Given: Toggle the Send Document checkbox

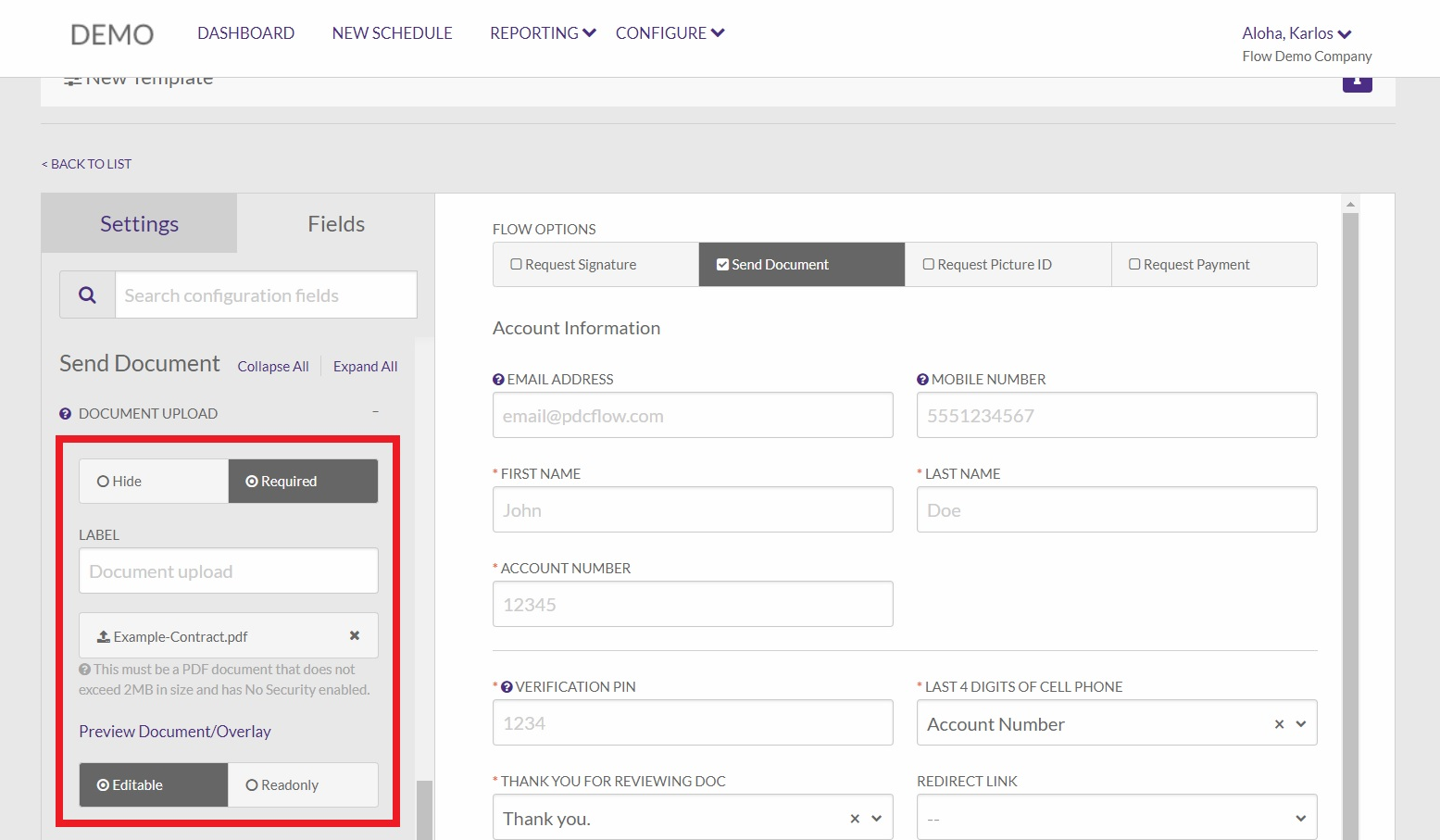Looking at the screenshot, I should 722,264.
